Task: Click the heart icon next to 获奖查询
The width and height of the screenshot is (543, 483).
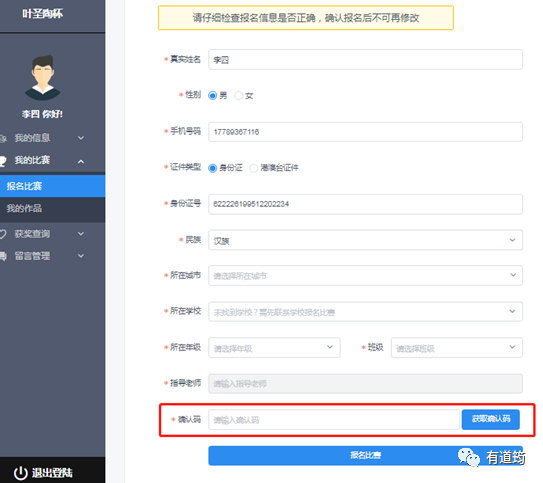Action: coord(3,234)
